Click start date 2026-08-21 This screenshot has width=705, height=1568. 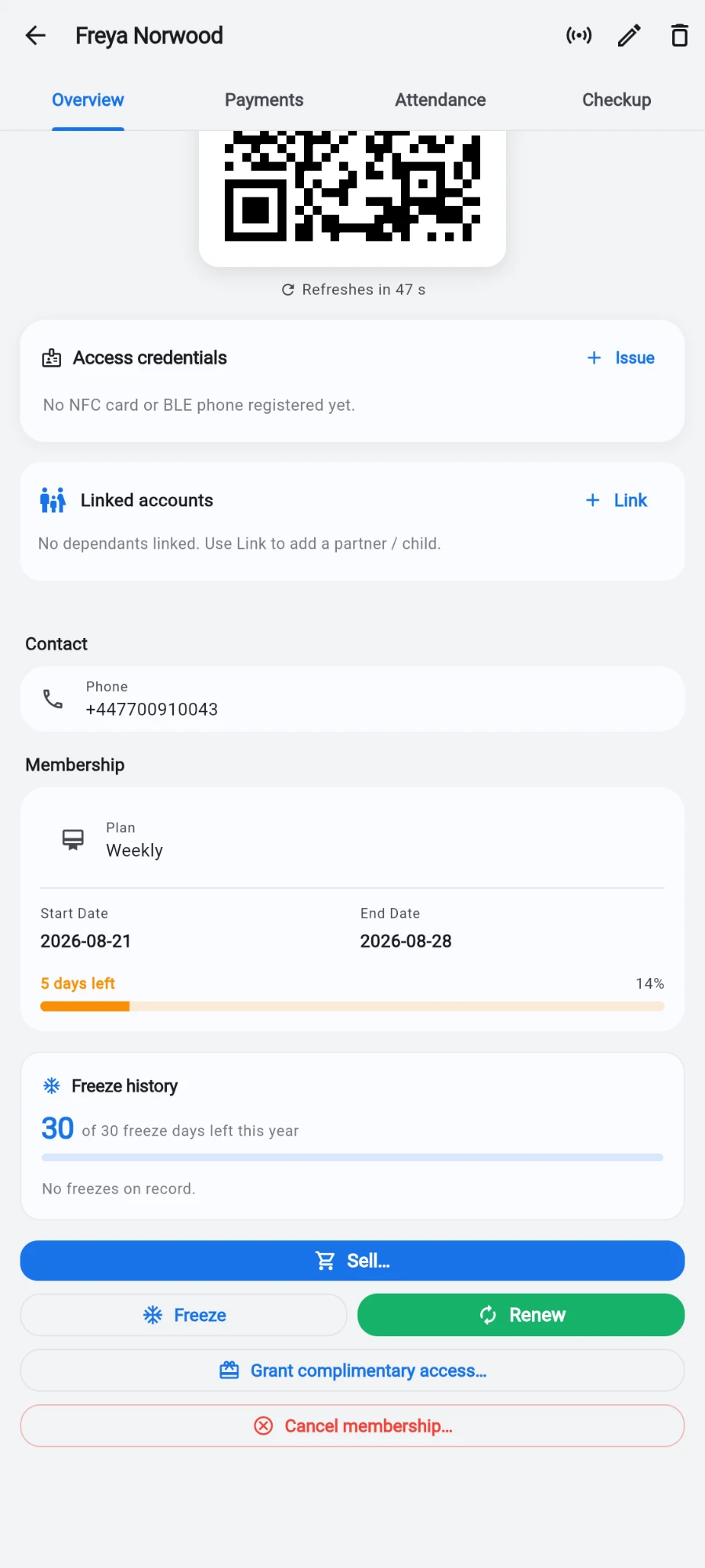click(x=86, y=941)
